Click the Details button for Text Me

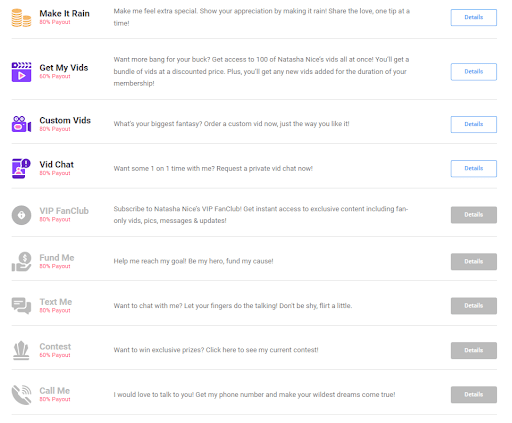(474, 306)
